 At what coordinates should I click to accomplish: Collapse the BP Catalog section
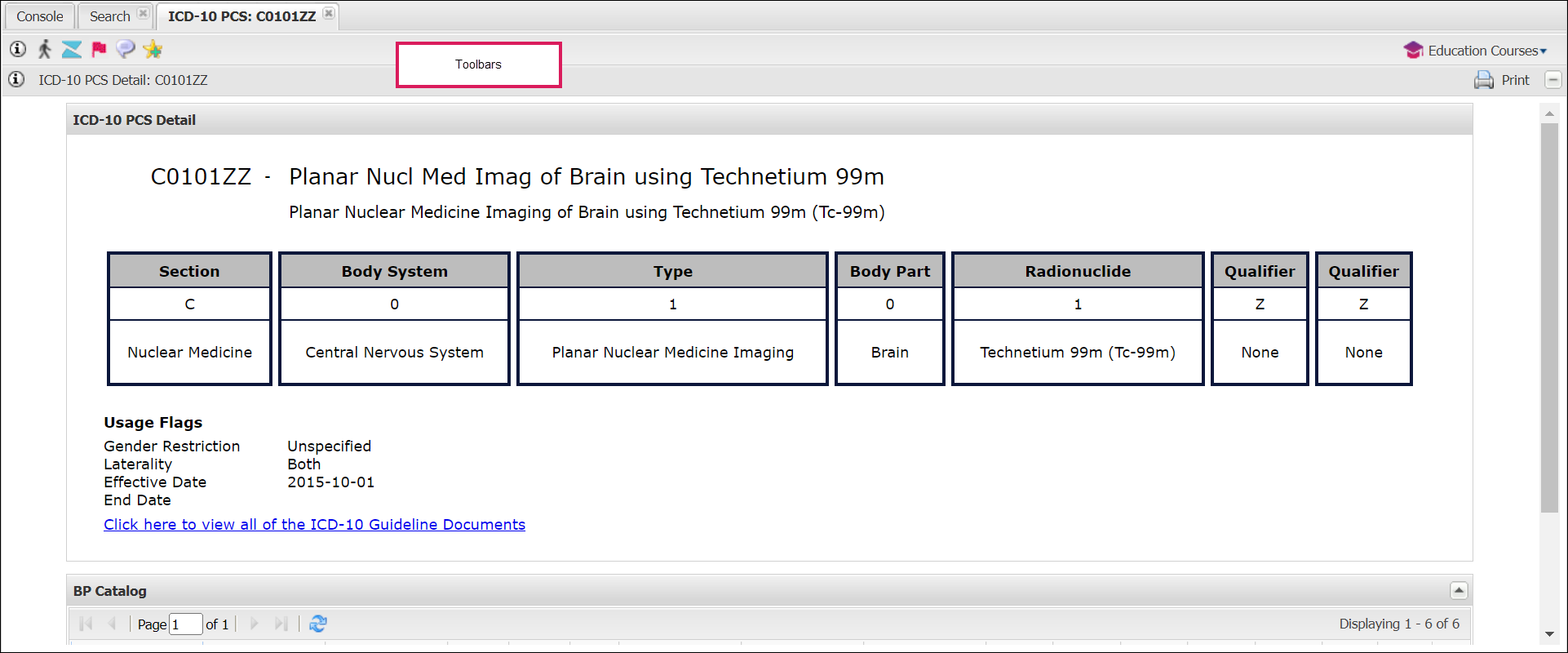pos(1459,590)
